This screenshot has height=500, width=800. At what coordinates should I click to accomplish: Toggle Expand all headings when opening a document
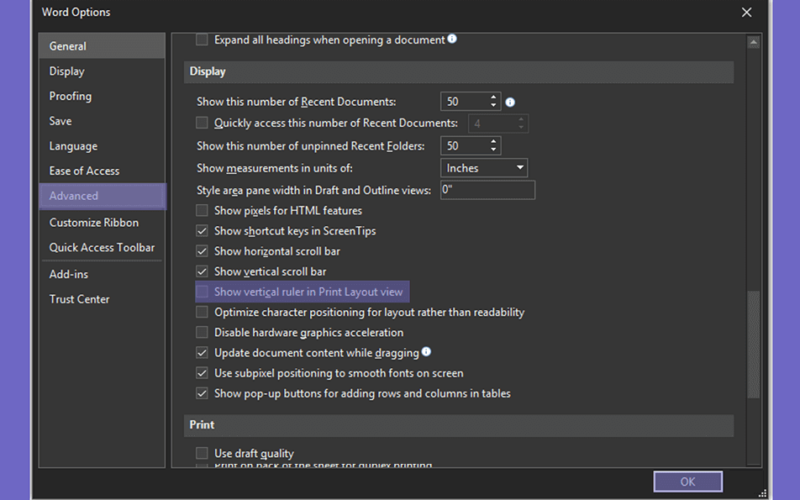coord(202,40)
